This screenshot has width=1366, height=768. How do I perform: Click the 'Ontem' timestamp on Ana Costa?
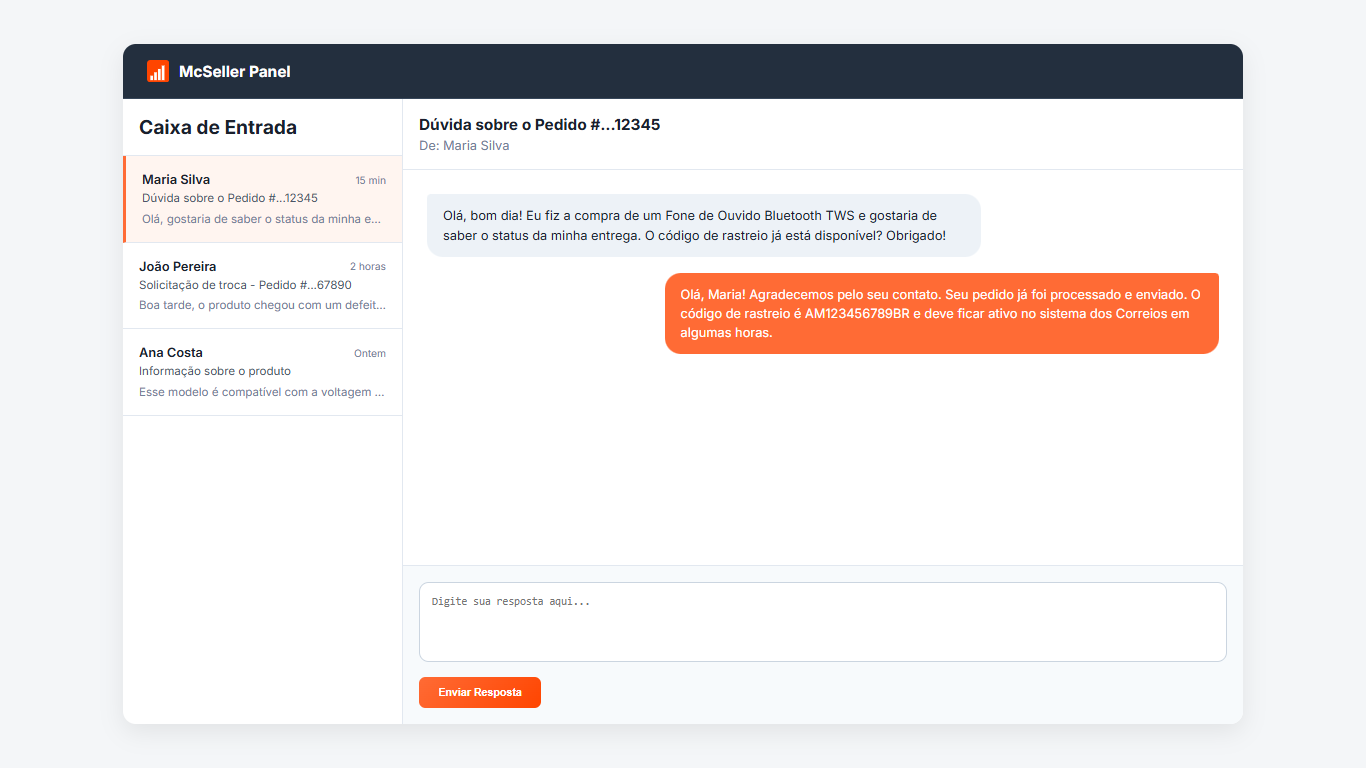pos(370,354)
